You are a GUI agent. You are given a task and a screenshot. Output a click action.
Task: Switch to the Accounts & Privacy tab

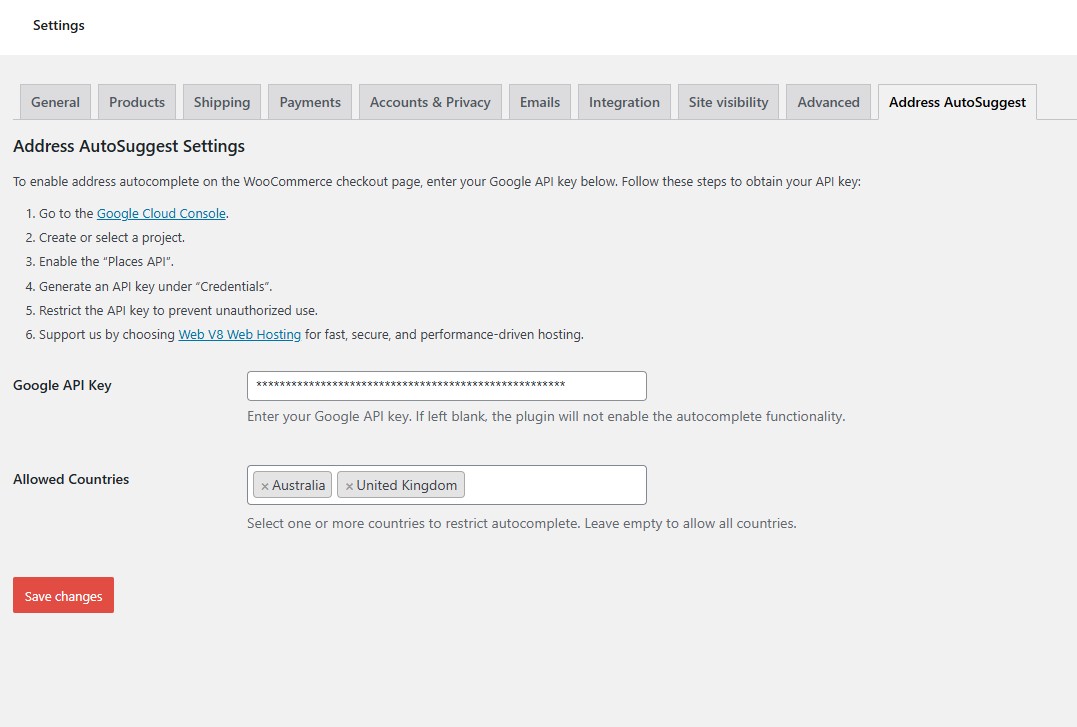[429, 101]
